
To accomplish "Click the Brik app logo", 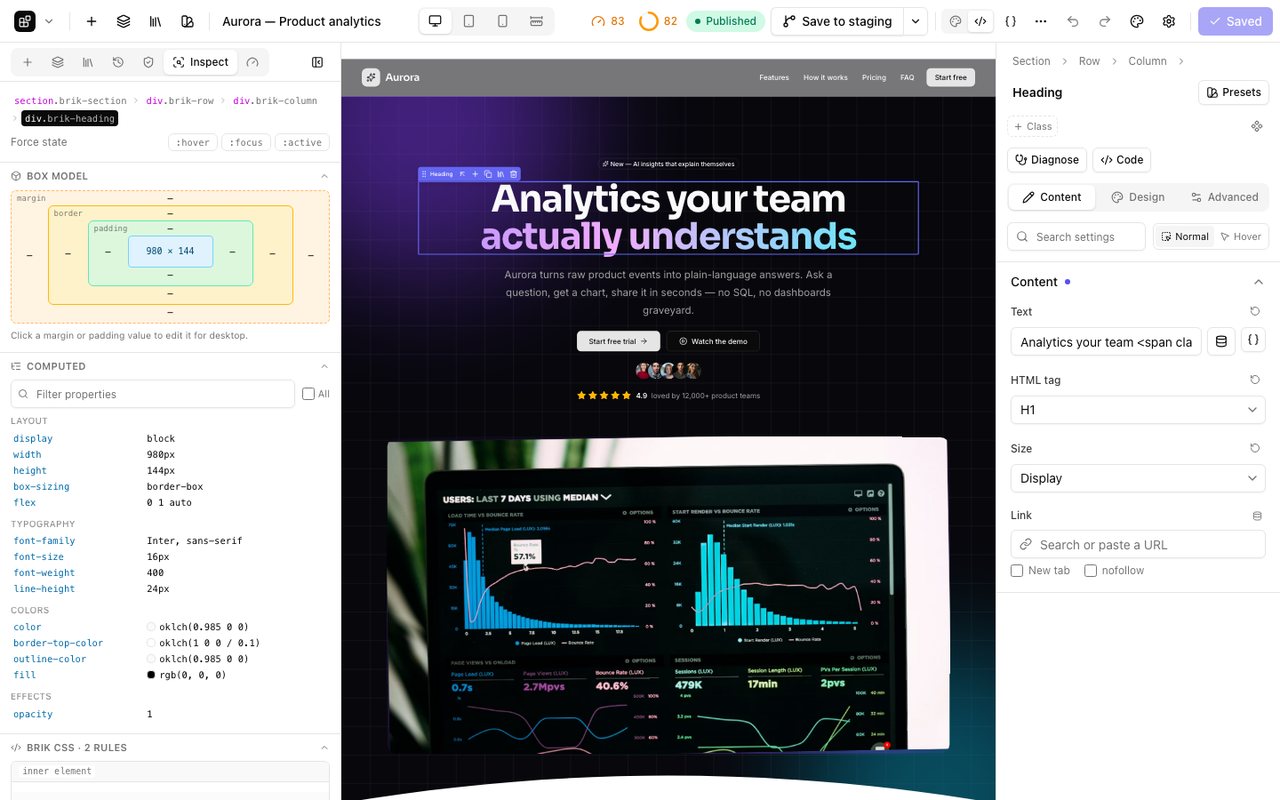I will [x=25, y=21].
